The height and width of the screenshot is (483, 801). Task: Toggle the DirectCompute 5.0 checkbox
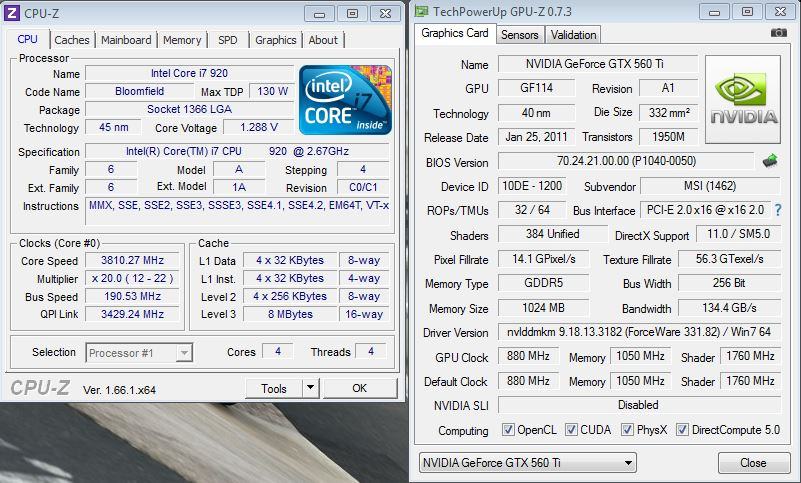[x=682, y=429]
